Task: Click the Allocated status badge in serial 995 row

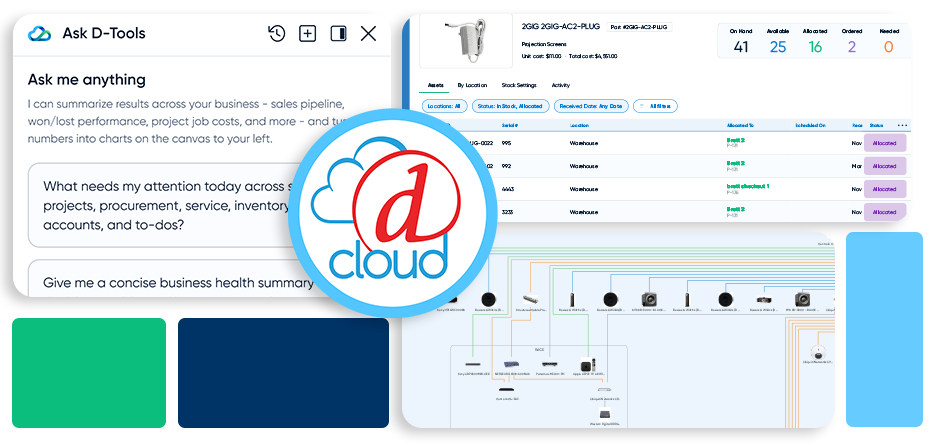Action: [885, 143]
